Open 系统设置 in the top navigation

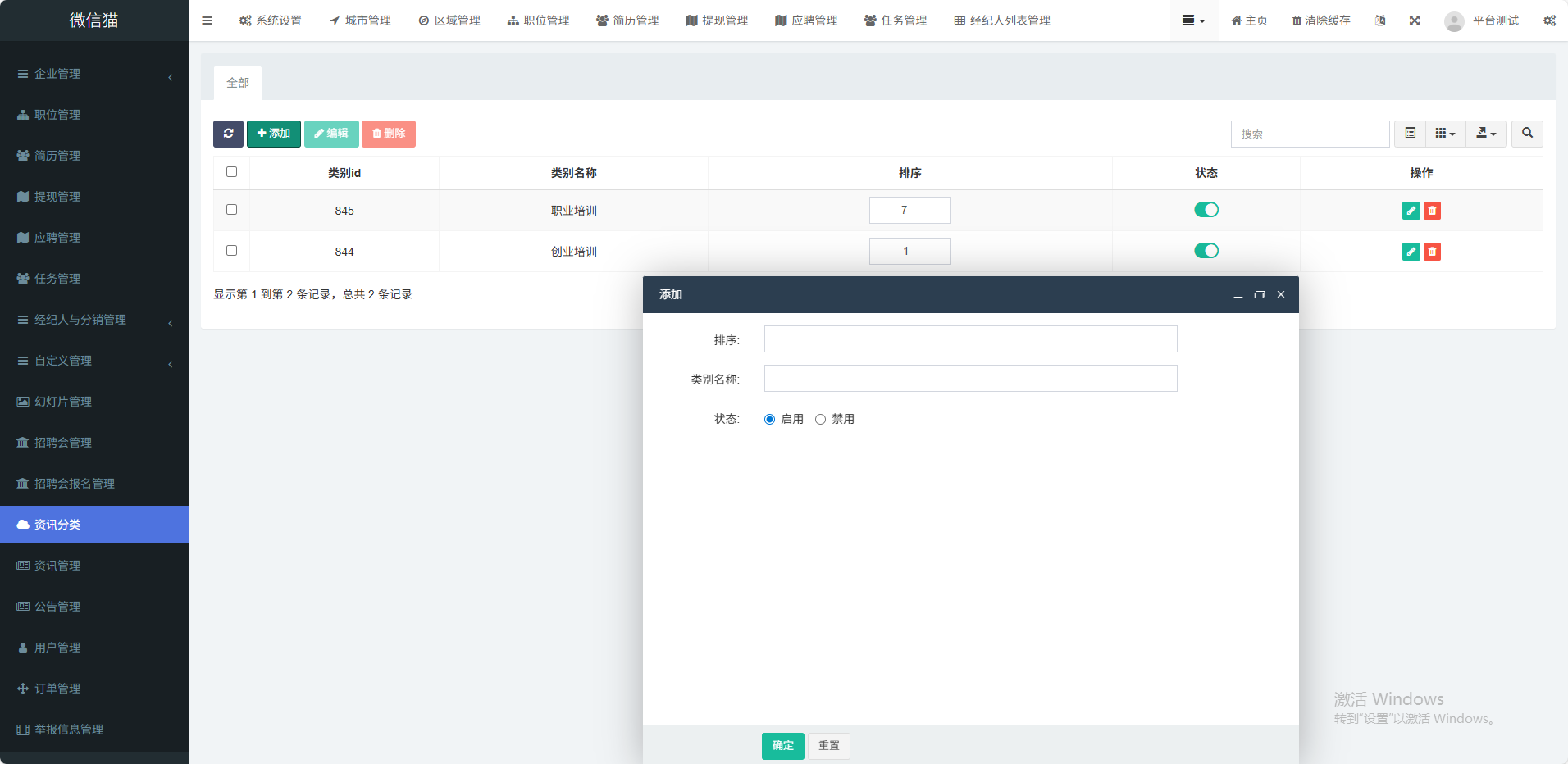click(271, 20)
